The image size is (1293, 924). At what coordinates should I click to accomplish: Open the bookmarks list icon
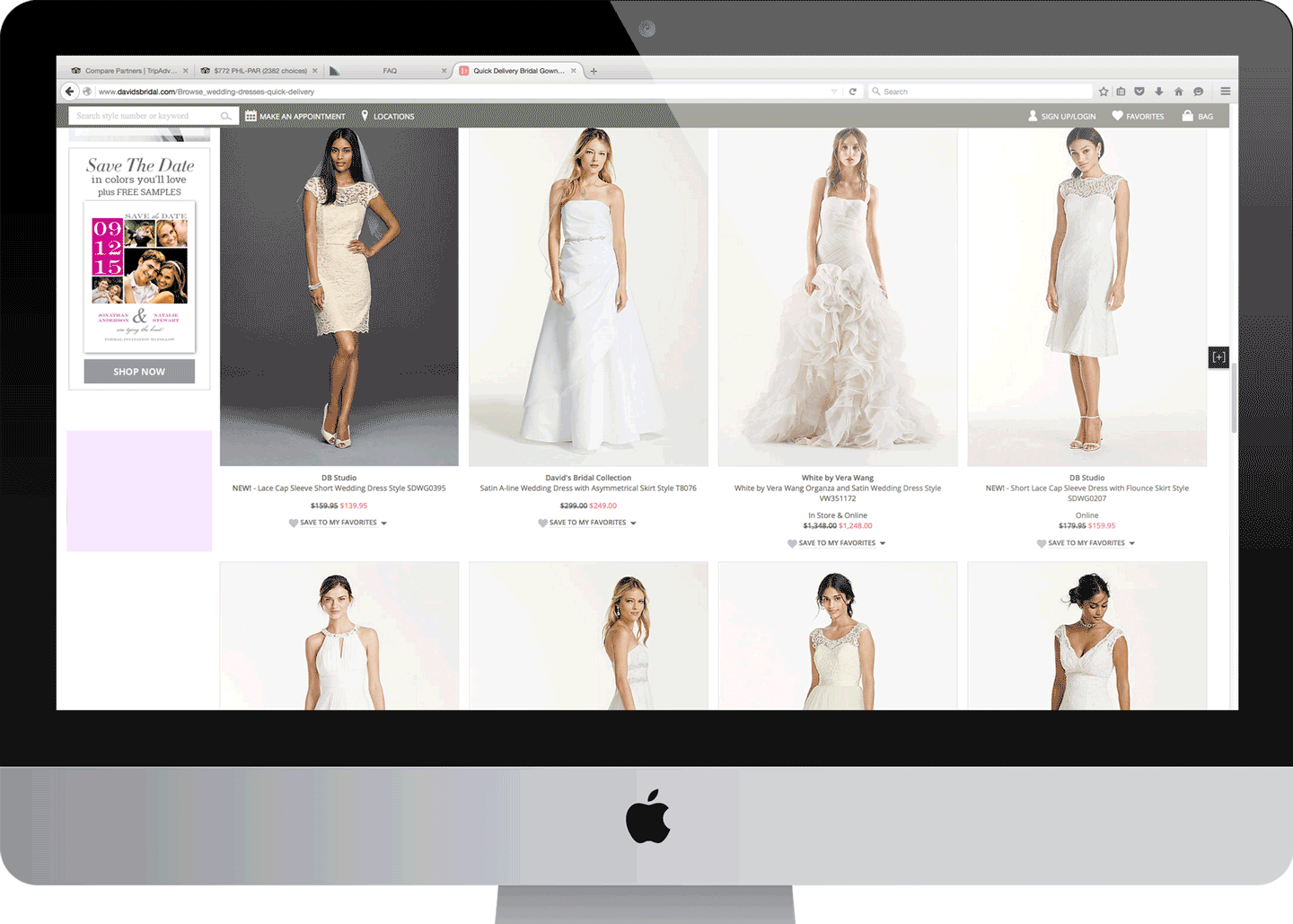click(x=1121, y=92)
